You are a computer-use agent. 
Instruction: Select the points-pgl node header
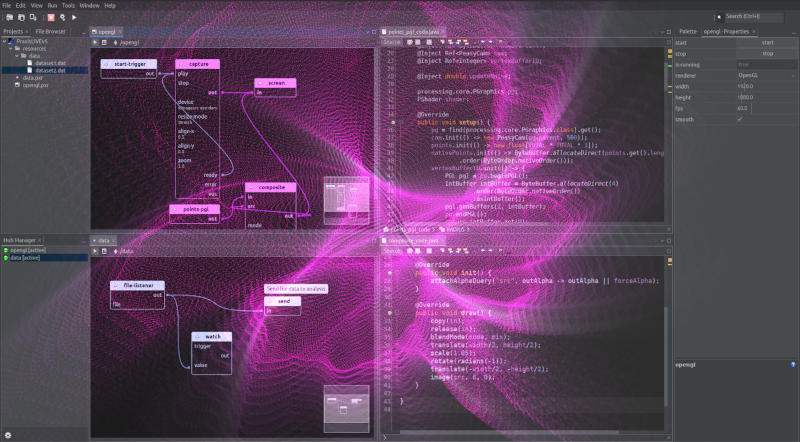pos(194,209)
